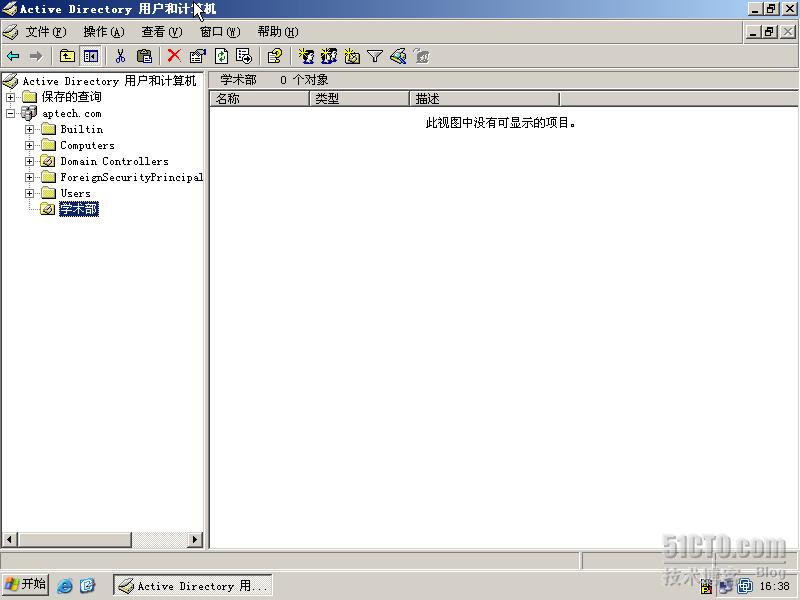Collapse the aptech.com domain node
800x600 pixels.
pos(10,113)
